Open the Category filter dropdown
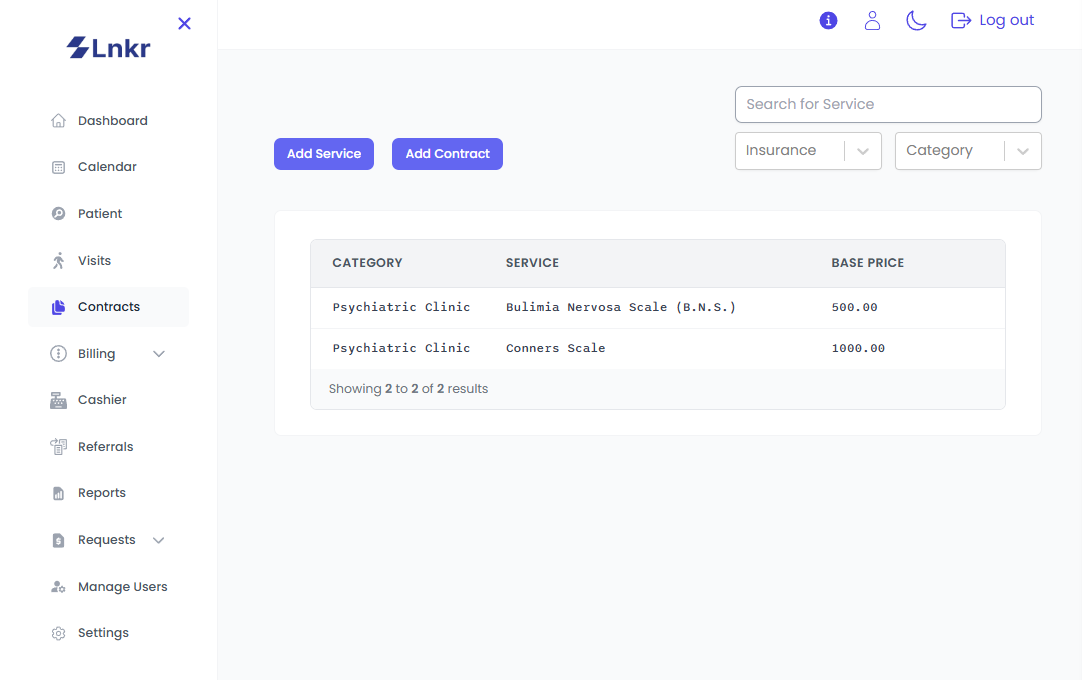The height and width of the screenshot is (680, 1082). (968, 150)
